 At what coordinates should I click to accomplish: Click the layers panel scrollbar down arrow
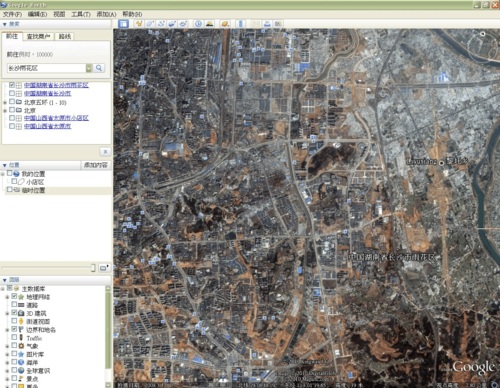click(108, 385)
